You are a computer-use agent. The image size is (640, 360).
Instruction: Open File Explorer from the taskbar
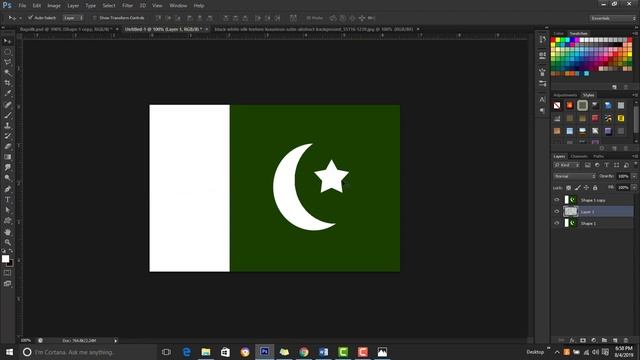tap(206, 352)
